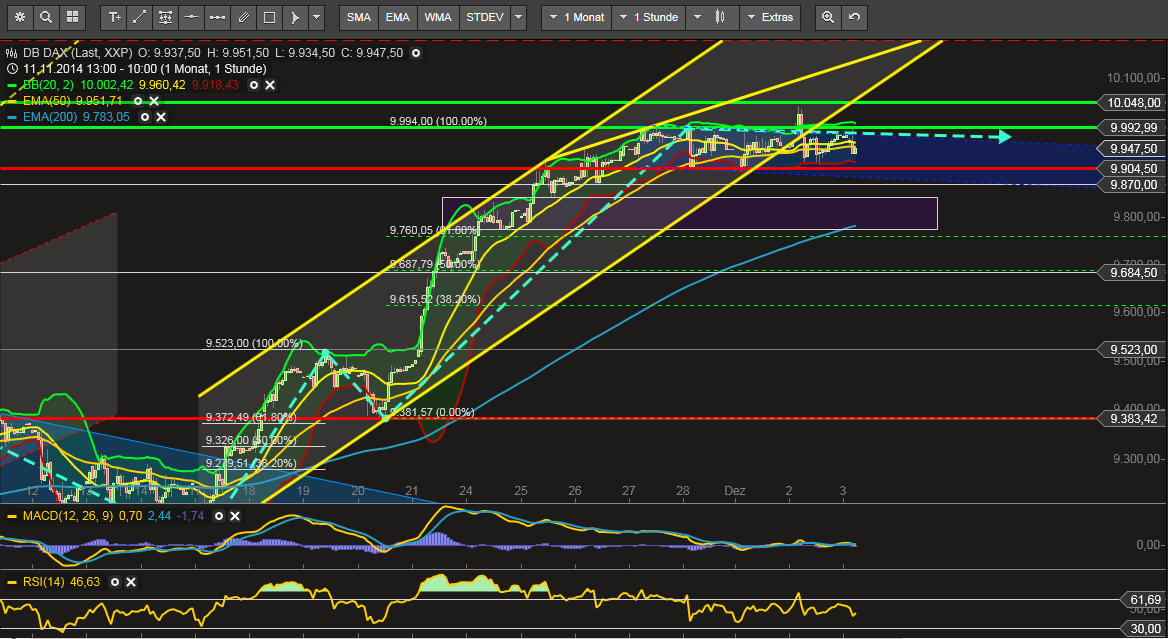The width and height of the screenshot is (1168, 639).
Task: Select the parallel channel drawing tool
Action: [244, 17]
